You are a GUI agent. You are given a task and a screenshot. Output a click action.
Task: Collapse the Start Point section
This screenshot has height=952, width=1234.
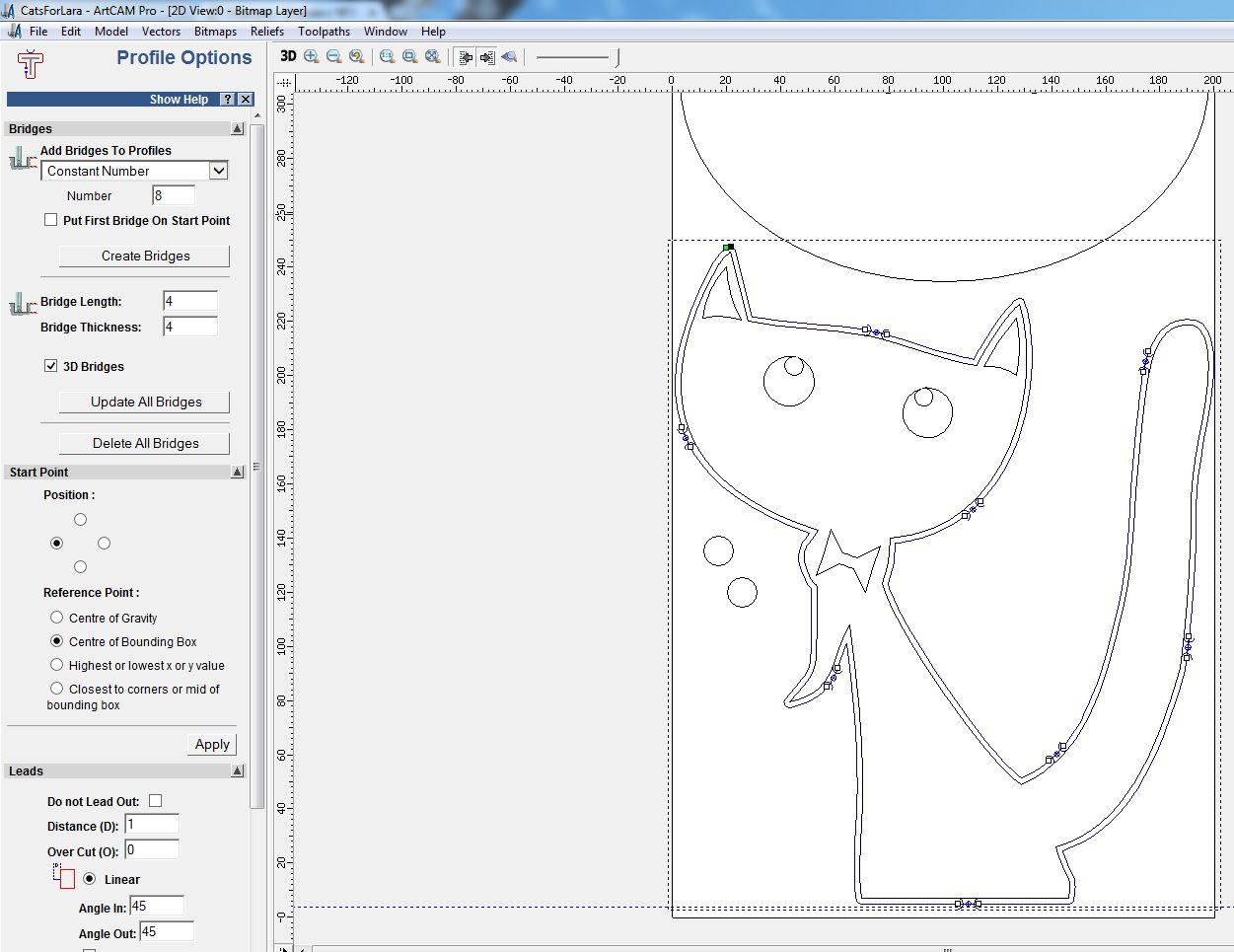tap(237, 473)
